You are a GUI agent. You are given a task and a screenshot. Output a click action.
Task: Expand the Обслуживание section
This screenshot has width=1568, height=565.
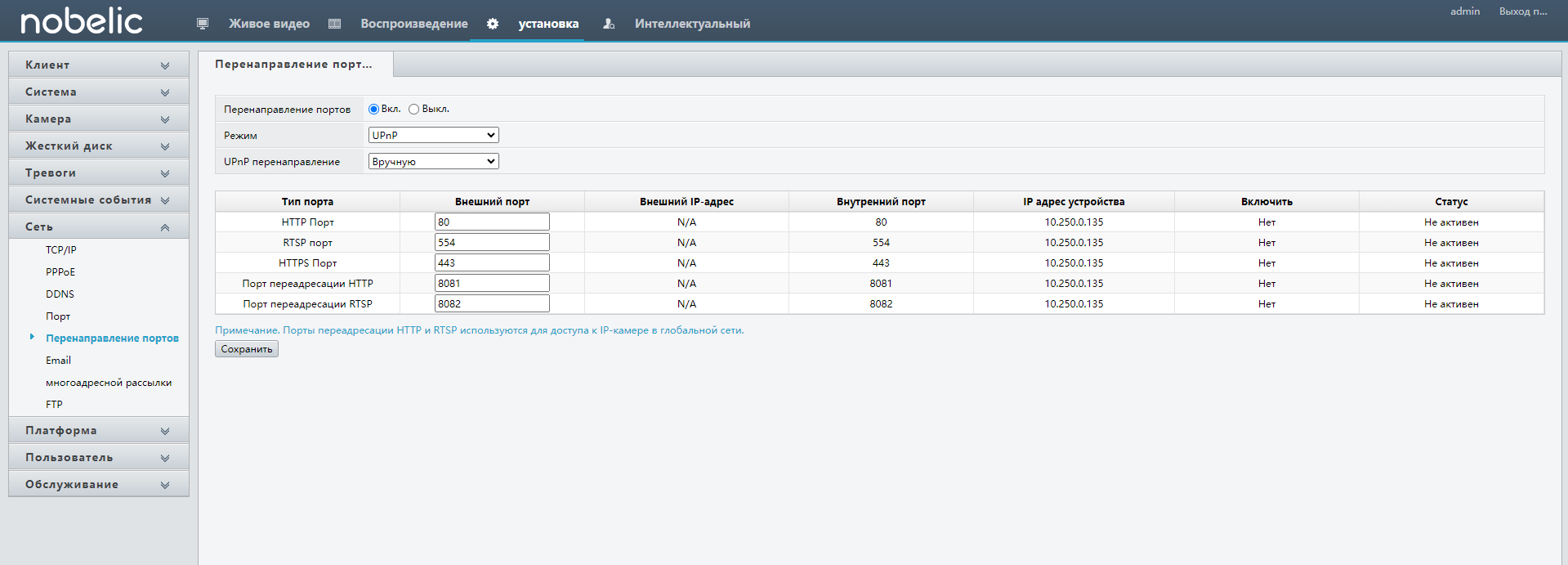point(99,484)
